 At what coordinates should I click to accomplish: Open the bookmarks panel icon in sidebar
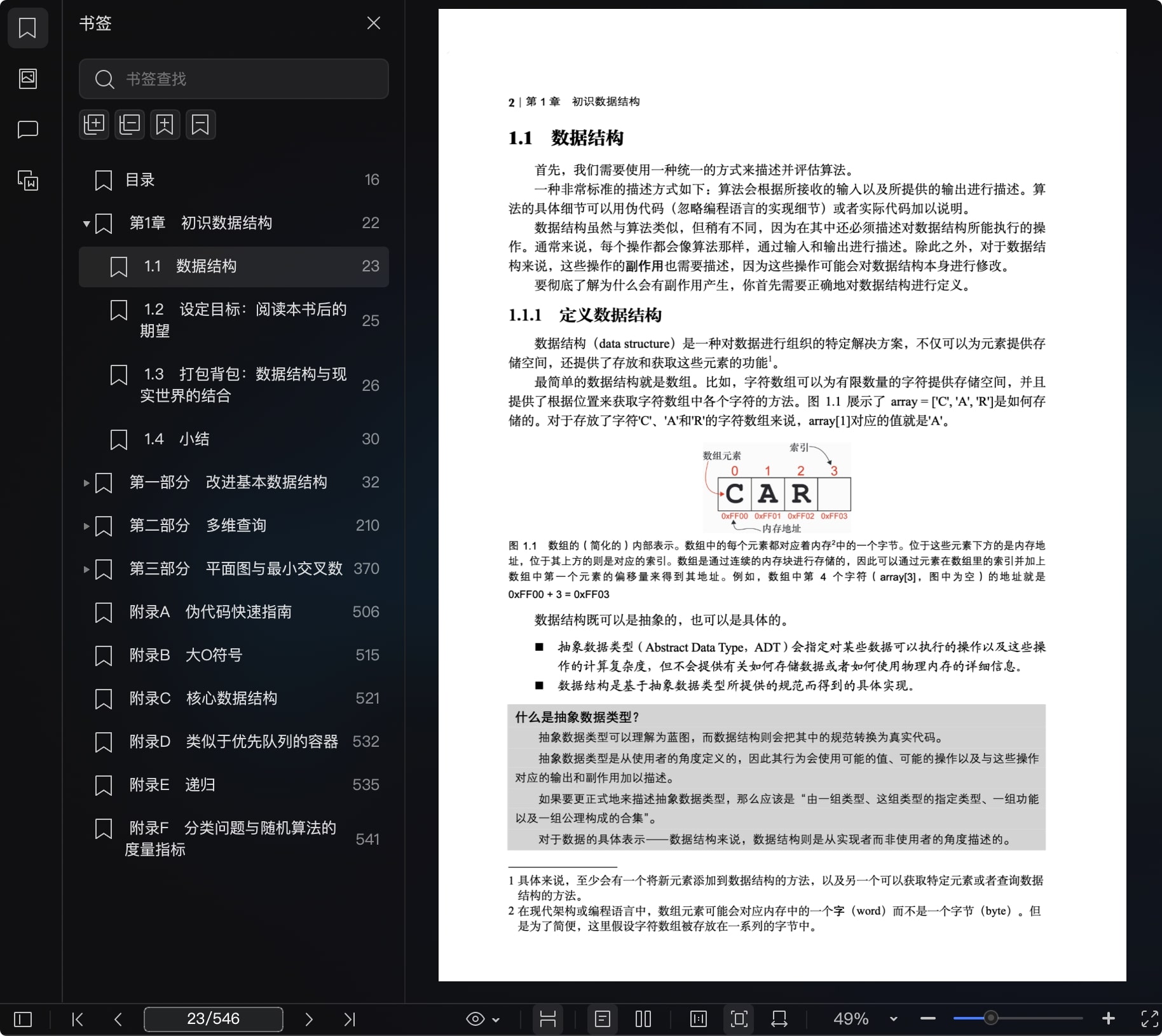click(x=27, y=28)
